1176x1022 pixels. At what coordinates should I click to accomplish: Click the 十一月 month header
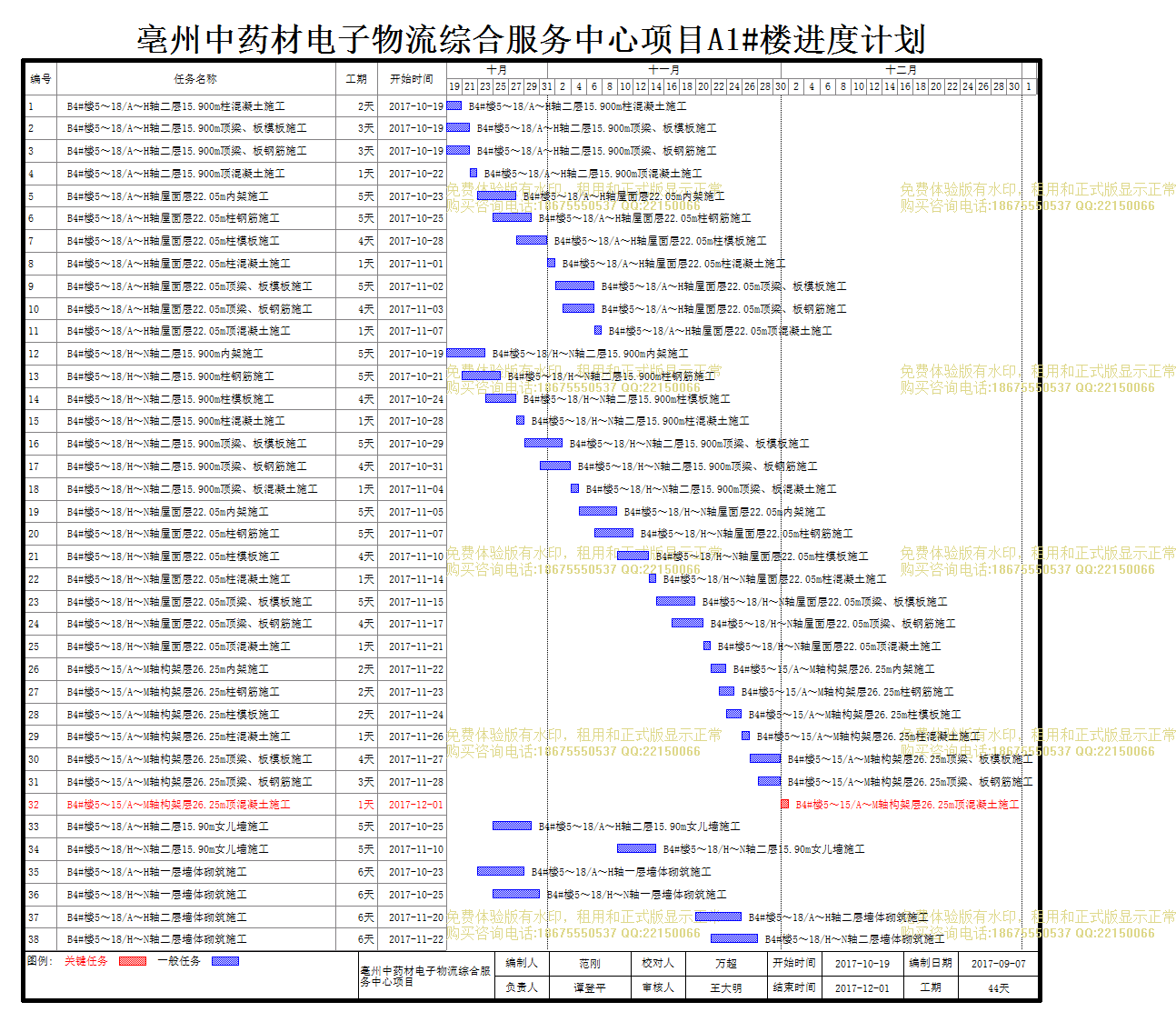[x=664, y=69]
